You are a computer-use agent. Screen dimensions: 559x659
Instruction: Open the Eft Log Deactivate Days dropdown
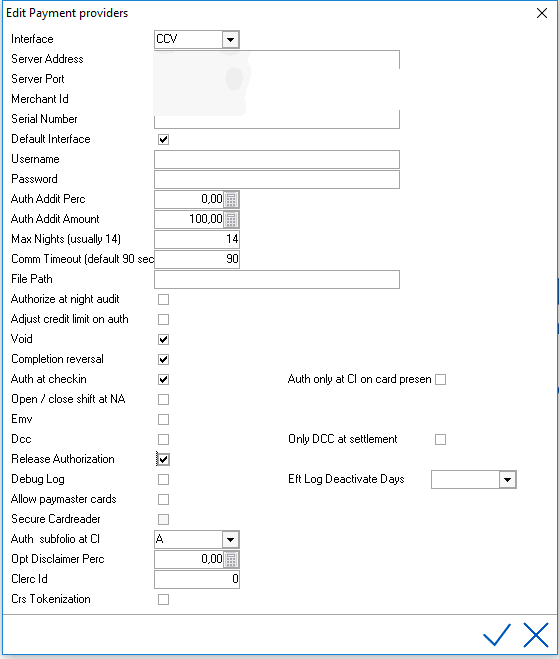pos(507,480)
